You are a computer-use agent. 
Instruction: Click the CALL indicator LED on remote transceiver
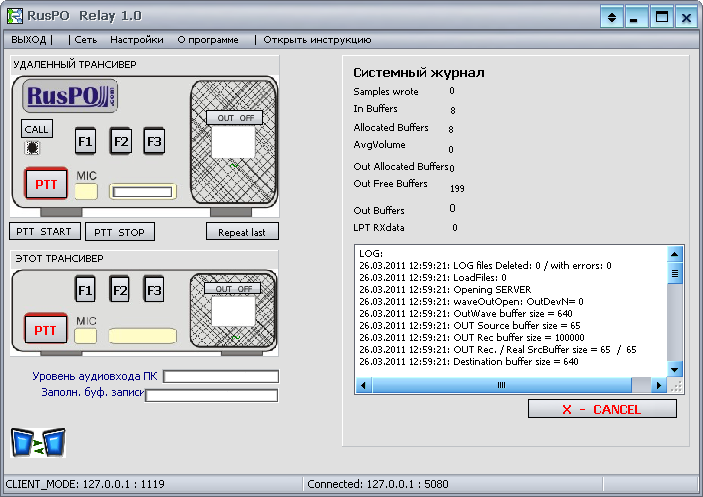[34, 148]
